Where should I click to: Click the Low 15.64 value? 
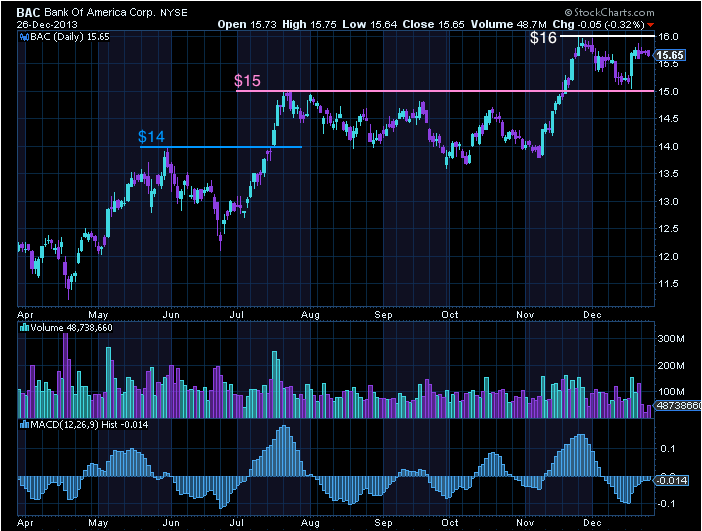point(370,25)
